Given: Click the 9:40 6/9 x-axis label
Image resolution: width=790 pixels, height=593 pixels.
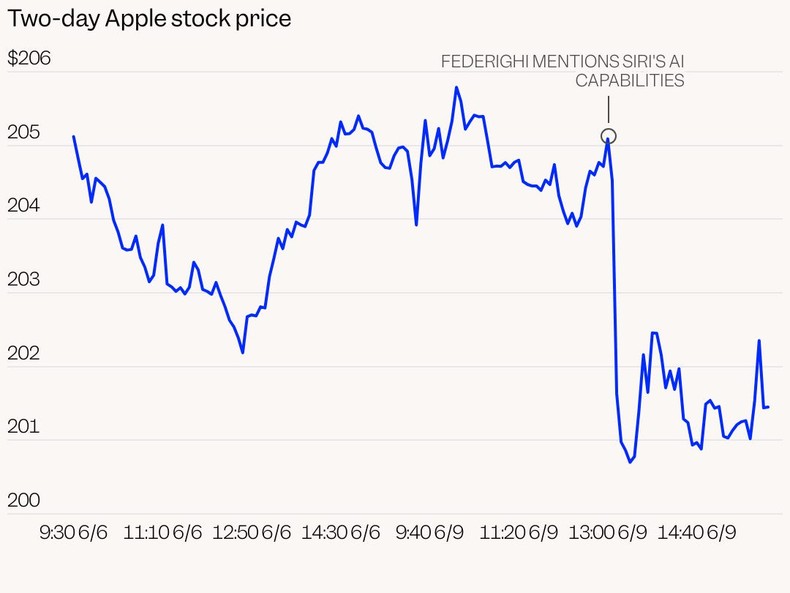Looking at the screenshot, I should (x=430, y=534).
